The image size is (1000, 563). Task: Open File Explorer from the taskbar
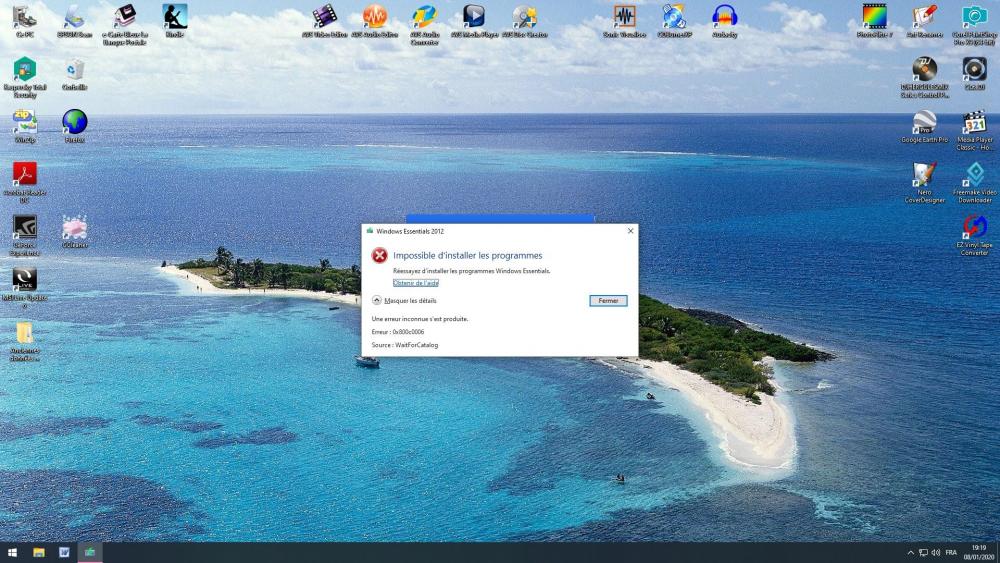(x=39, y=552)
